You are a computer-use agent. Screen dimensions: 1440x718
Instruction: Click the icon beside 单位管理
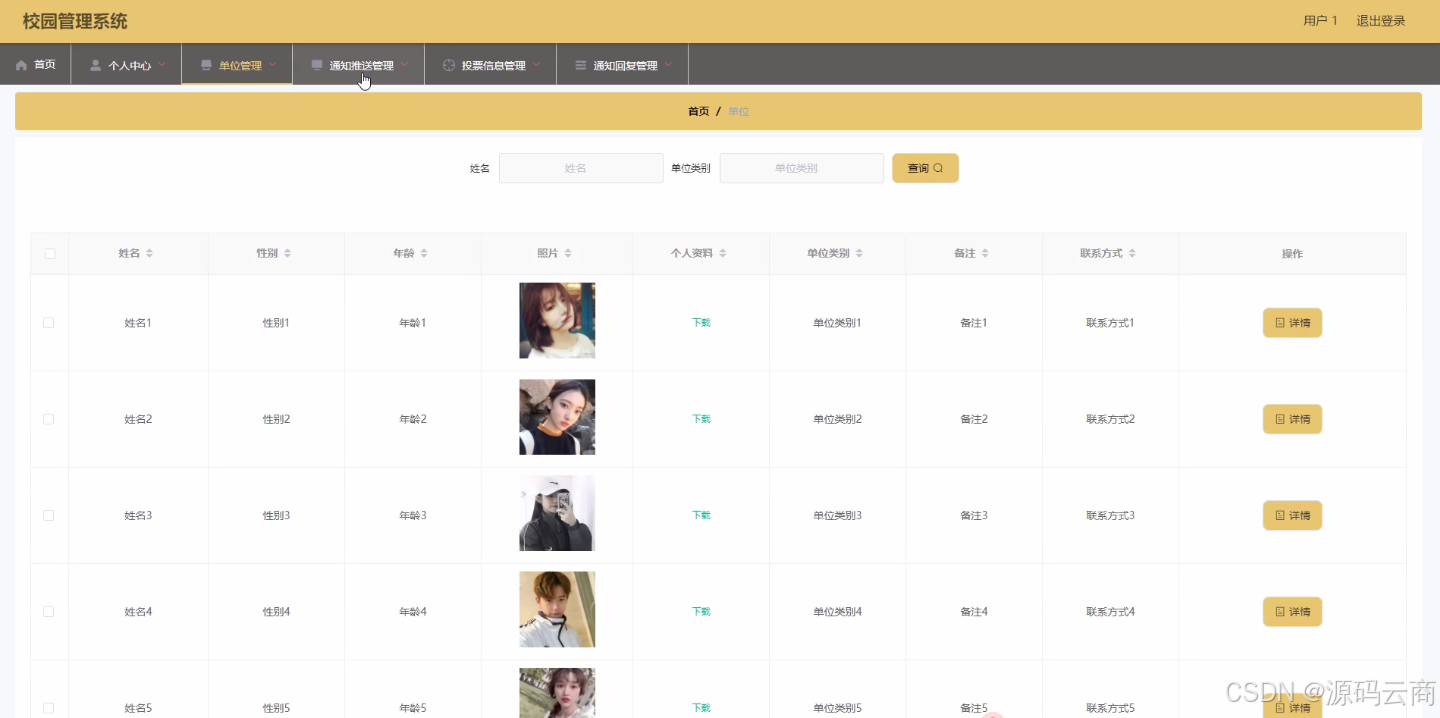[x=206, y=66]
